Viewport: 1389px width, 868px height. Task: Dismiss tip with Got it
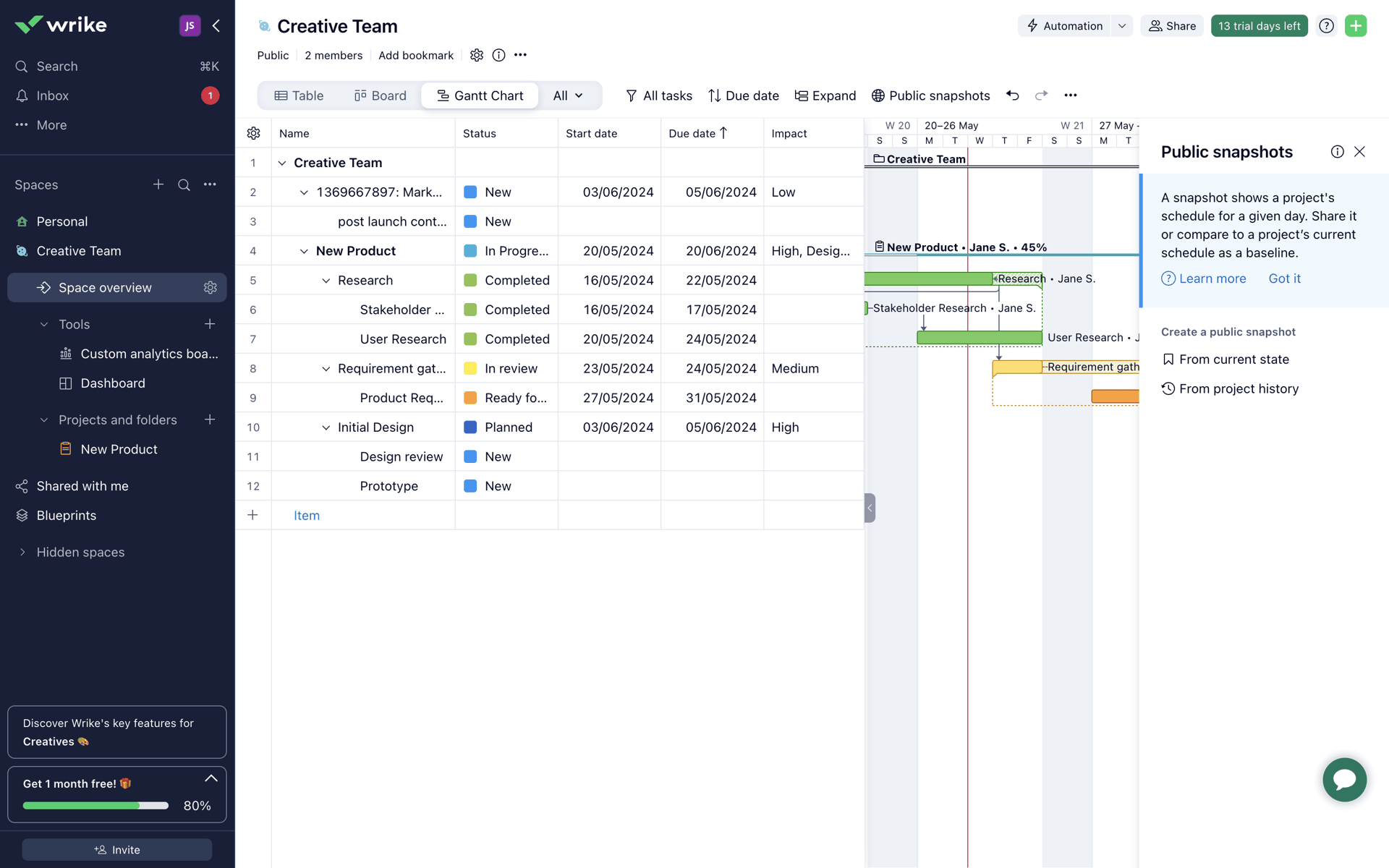1284,278
